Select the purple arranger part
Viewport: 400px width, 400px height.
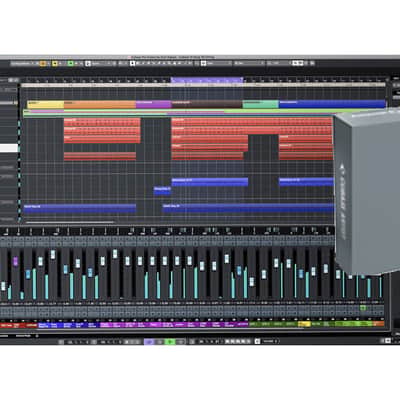point(153,105)
